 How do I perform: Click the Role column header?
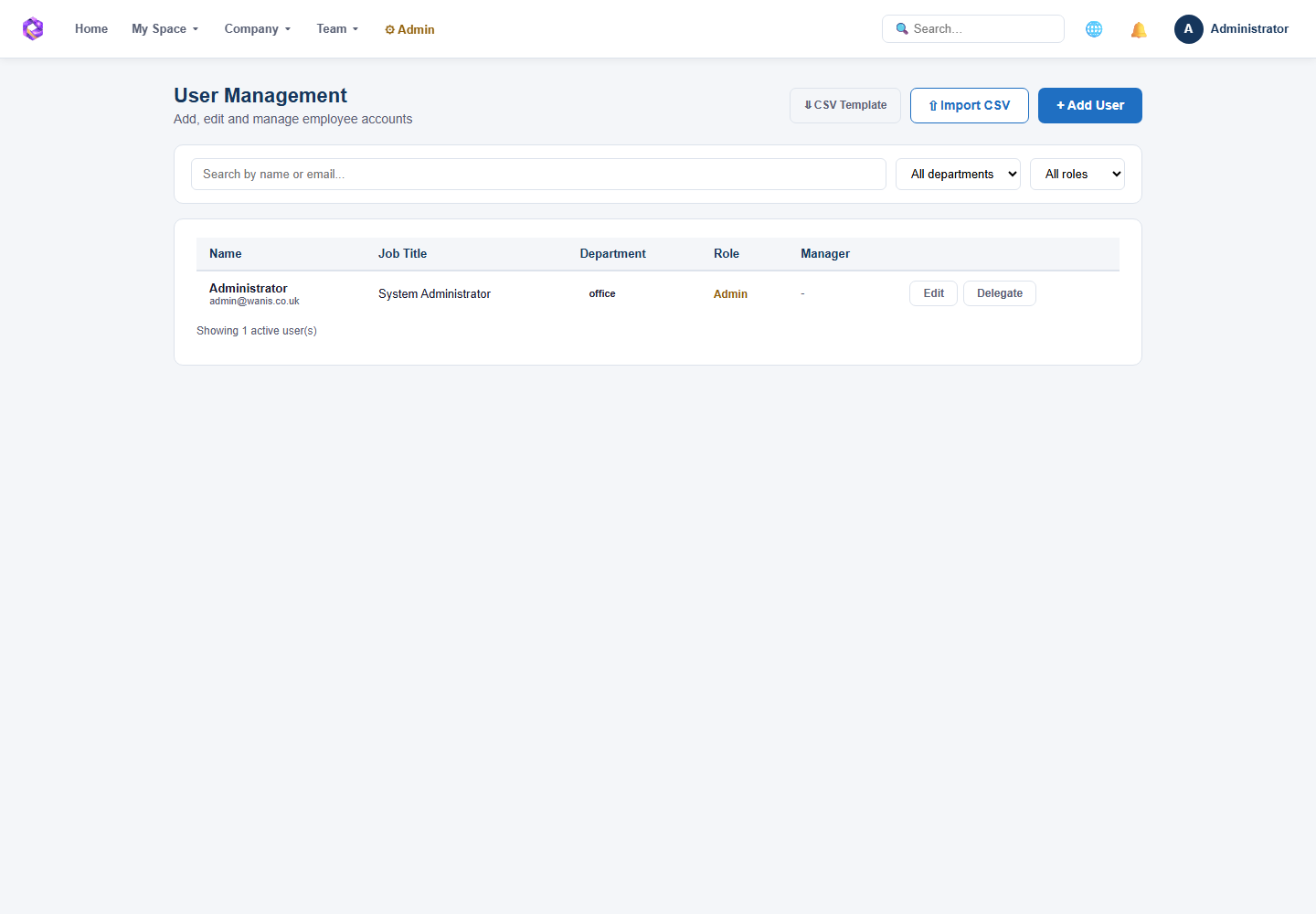[727, 254]
